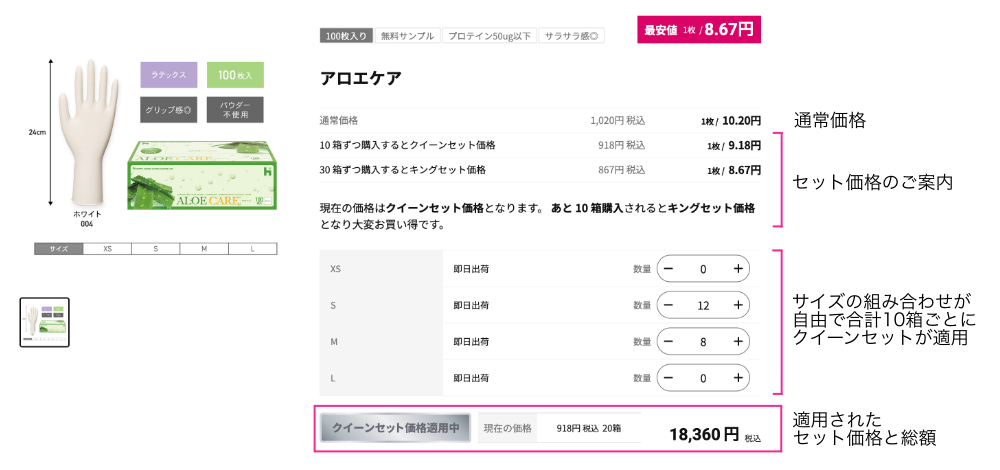This screenshot has height=470, width=1000.
Task: Increase S size quantity with plus
Action: pos(738,305)
